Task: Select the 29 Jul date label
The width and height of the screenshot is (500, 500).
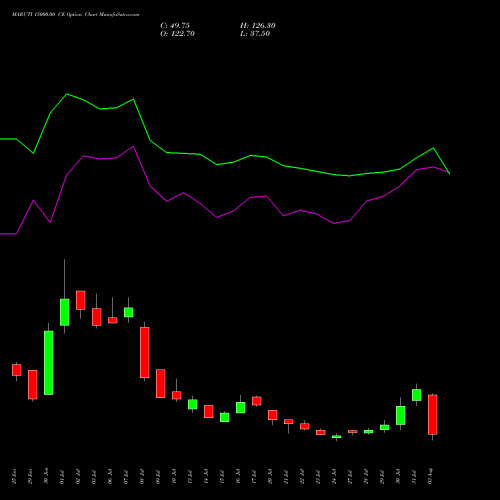Action: pyautogui.click(x=382, y=476)
